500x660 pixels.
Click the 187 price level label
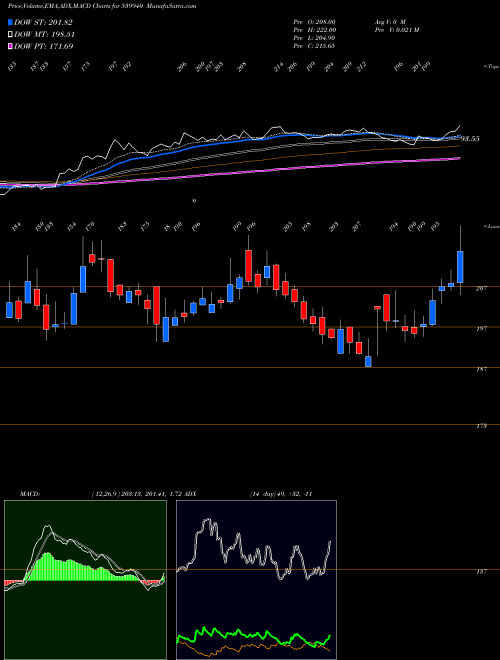pos(481,369)
